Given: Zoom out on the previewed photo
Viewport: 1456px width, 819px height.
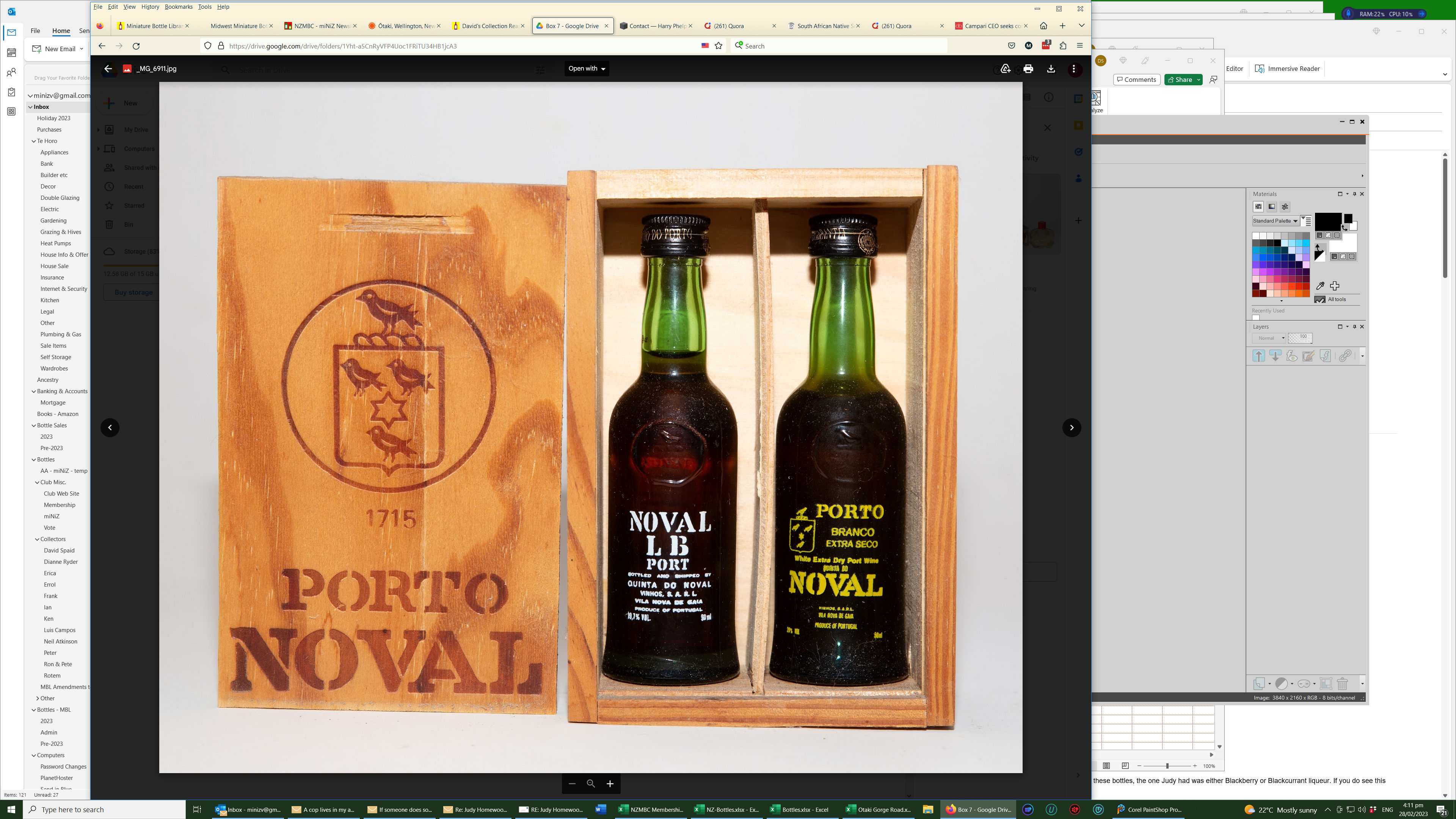Looking at the screenshot, I should click(x=572, y=783).
